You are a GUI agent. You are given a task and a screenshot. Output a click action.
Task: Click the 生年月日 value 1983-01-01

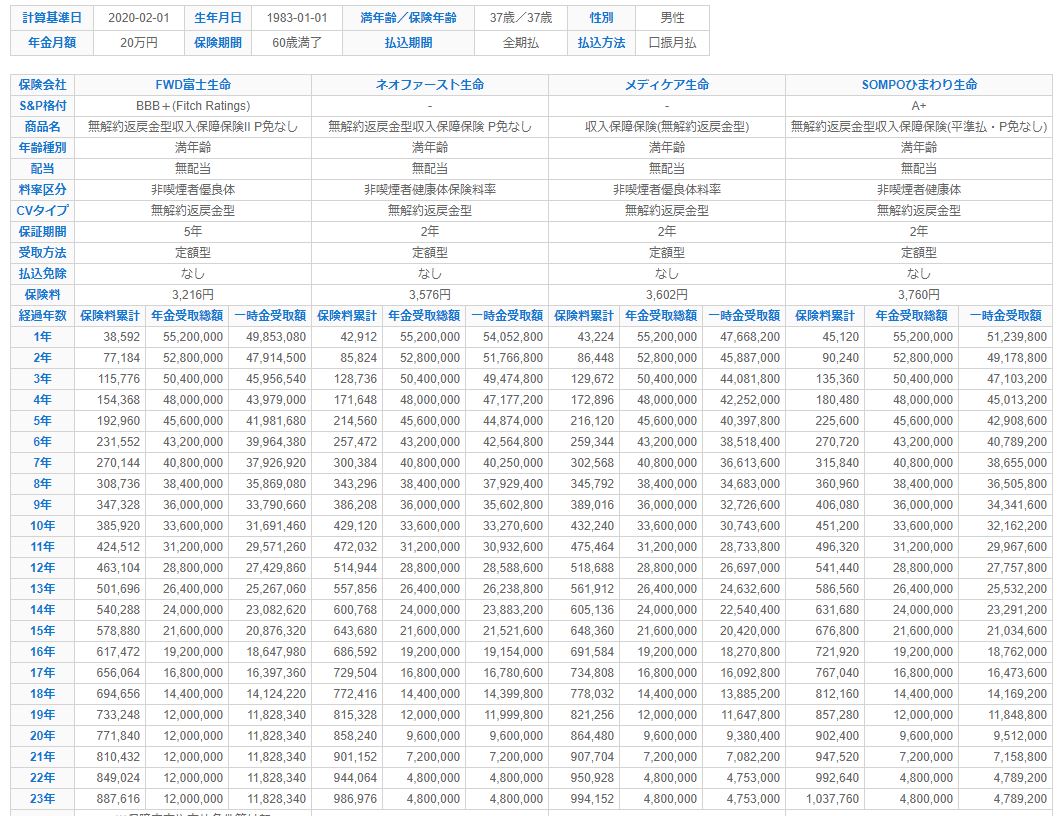[x=296, y=18]
